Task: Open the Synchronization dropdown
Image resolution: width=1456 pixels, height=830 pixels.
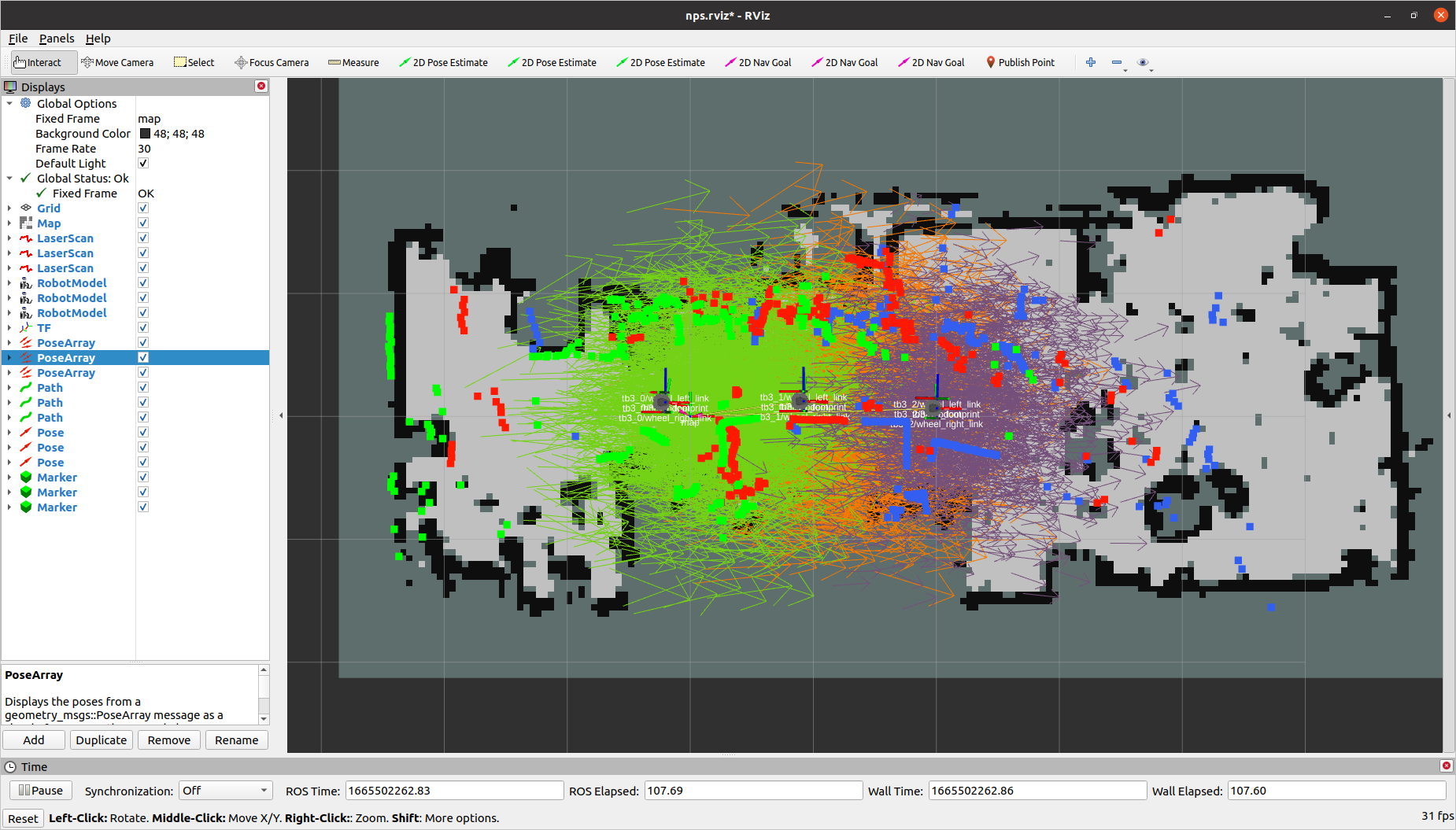Action: 226,791
